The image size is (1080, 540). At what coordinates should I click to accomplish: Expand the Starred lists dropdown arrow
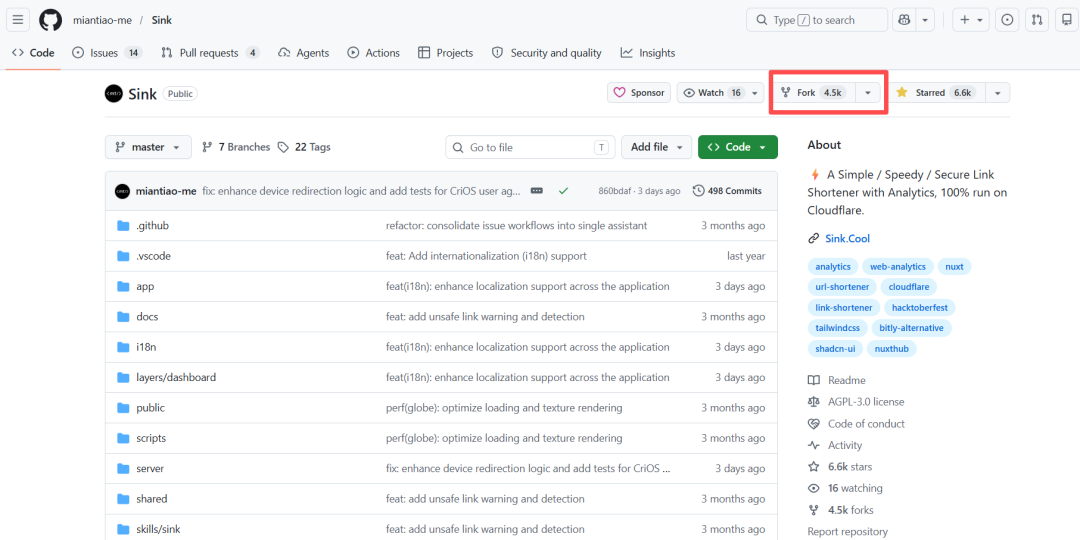(x=998, y=92)
